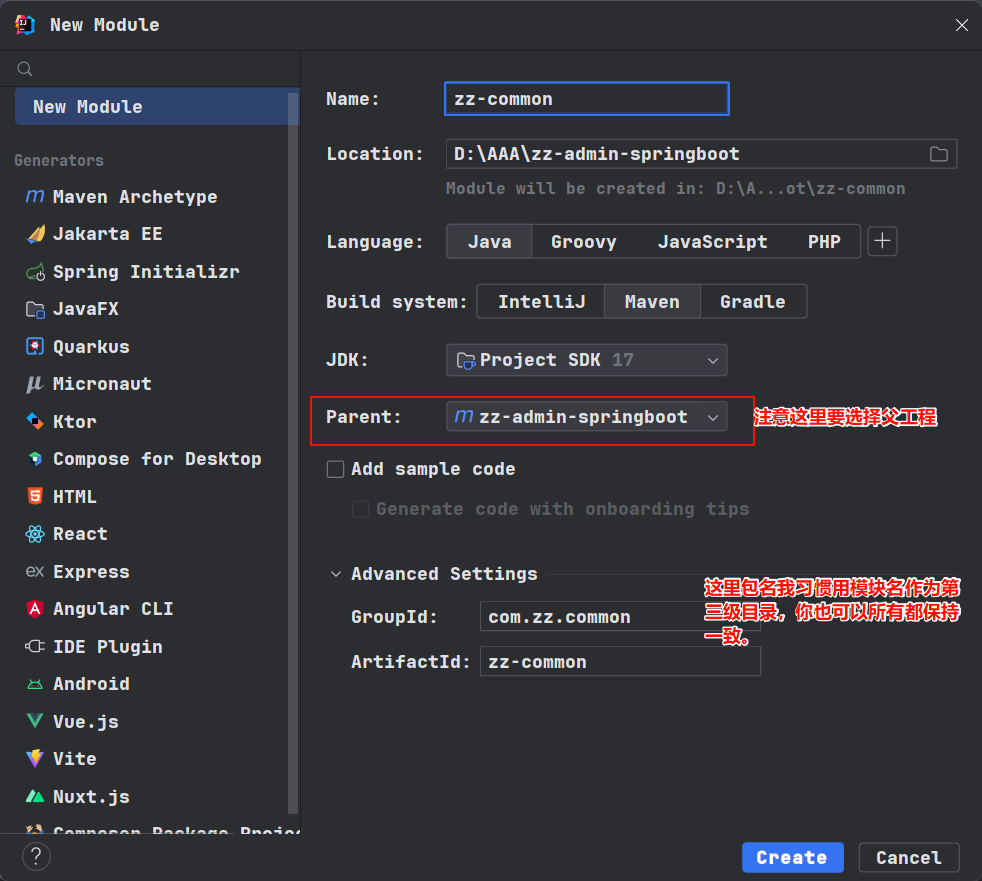Close the New Module dialog

pos(961,25)
